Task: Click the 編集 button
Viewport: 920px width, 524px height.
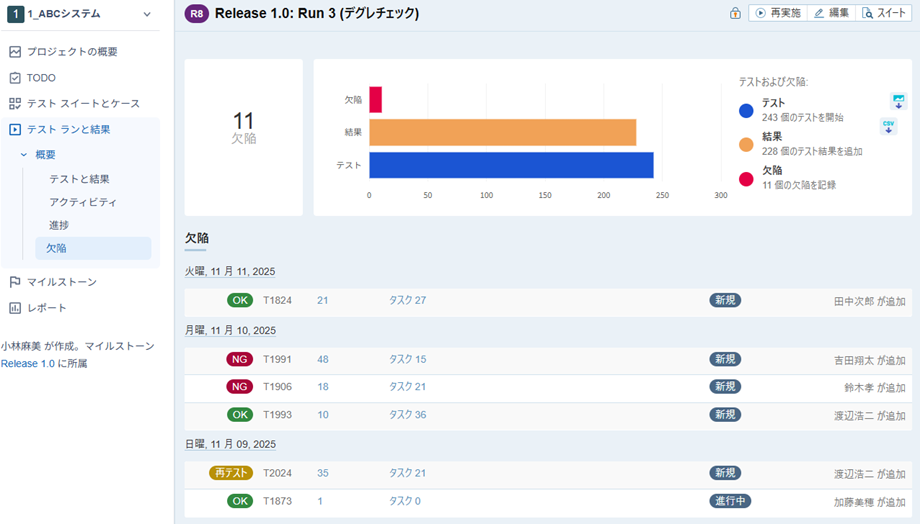Action: 832,13
